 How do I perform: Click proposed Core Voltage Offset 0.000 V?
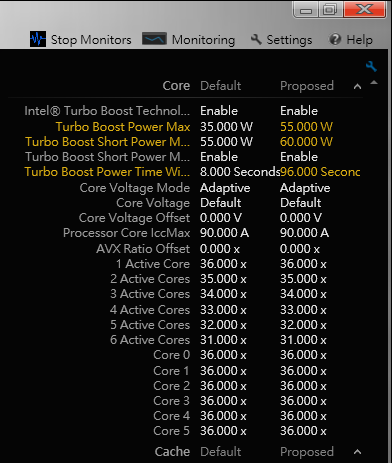301,218
